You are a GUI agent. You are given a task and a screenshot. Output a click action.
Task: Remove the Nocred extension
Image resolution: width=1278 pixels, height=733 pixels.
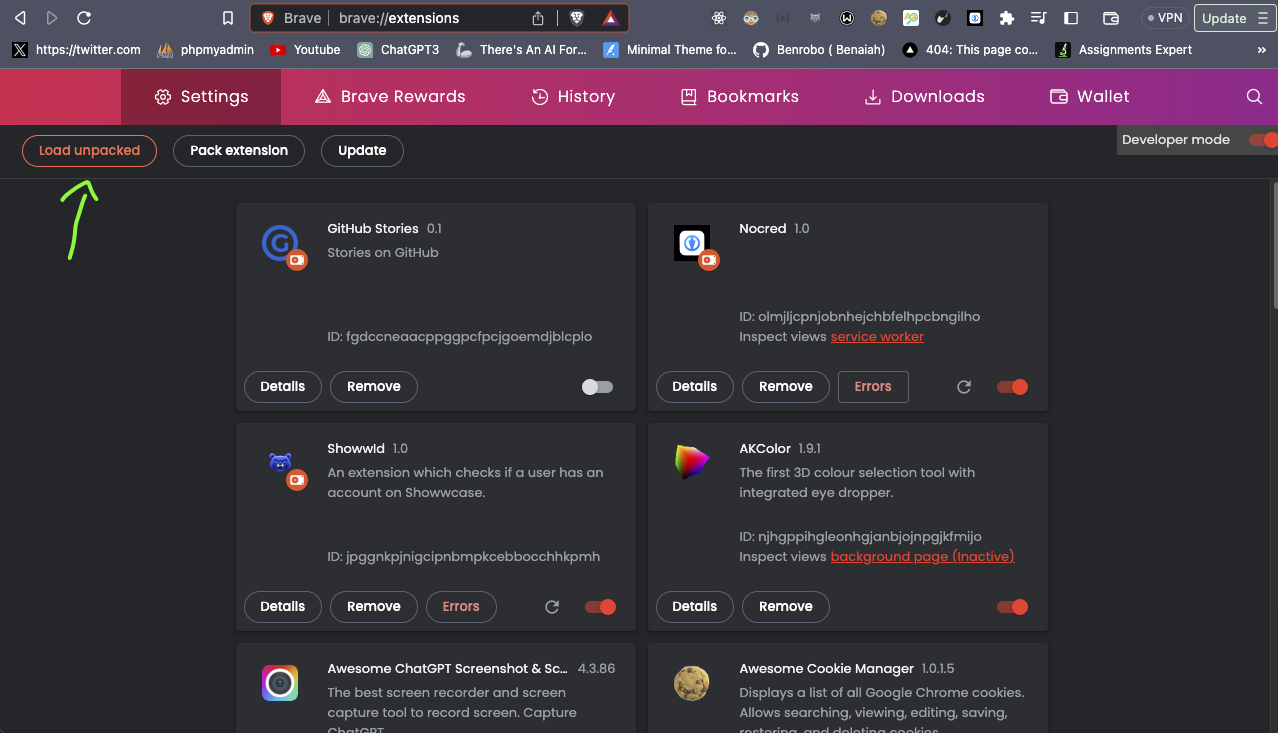(x=786, y=386)
